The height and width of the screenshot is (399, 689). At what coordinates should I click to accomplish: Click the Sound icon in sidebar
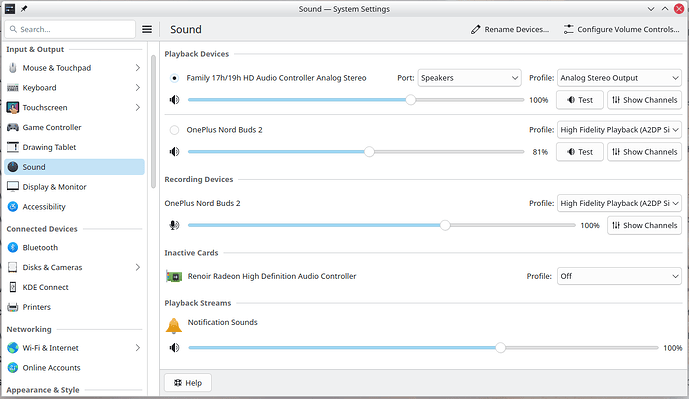(x=13, y=167)
